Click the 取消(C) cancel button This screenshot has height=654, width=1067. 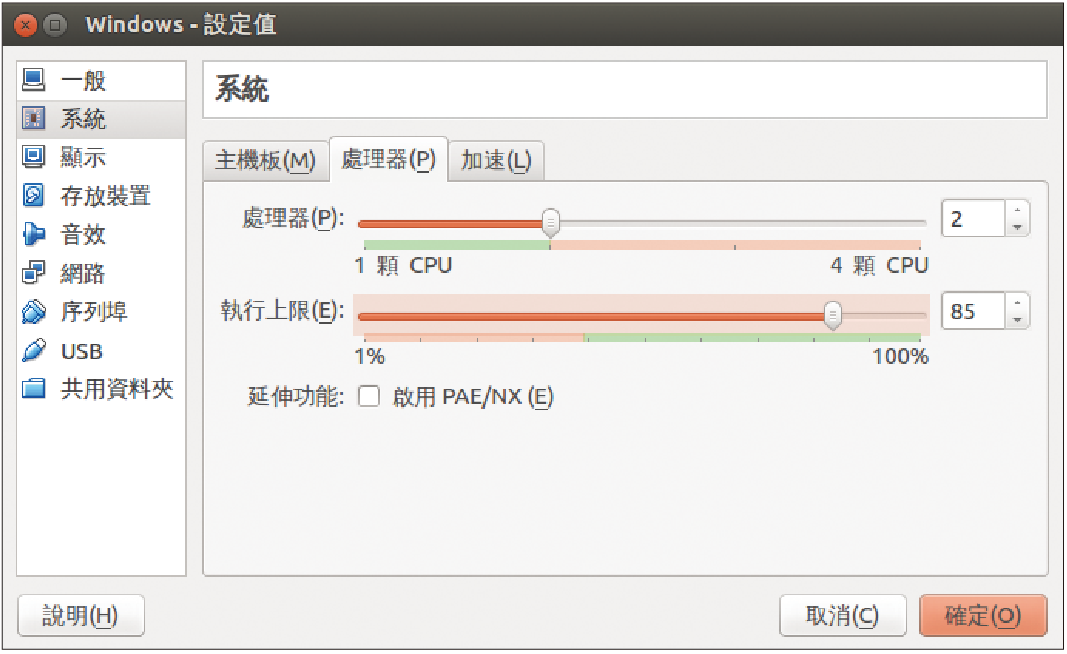(x=842, y=615)
